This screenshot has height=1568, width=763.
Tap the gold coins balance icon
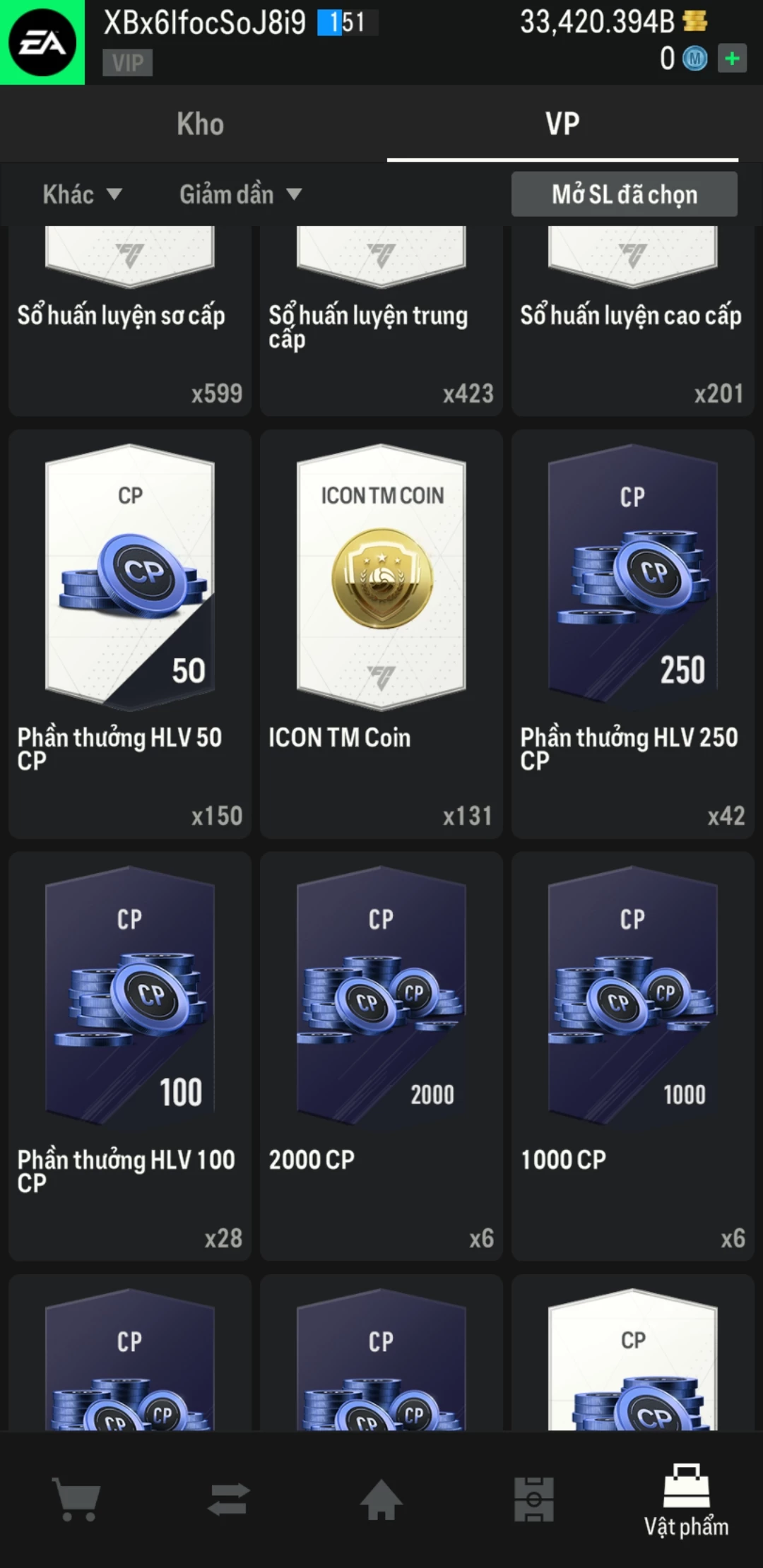[x=695, y=21]
